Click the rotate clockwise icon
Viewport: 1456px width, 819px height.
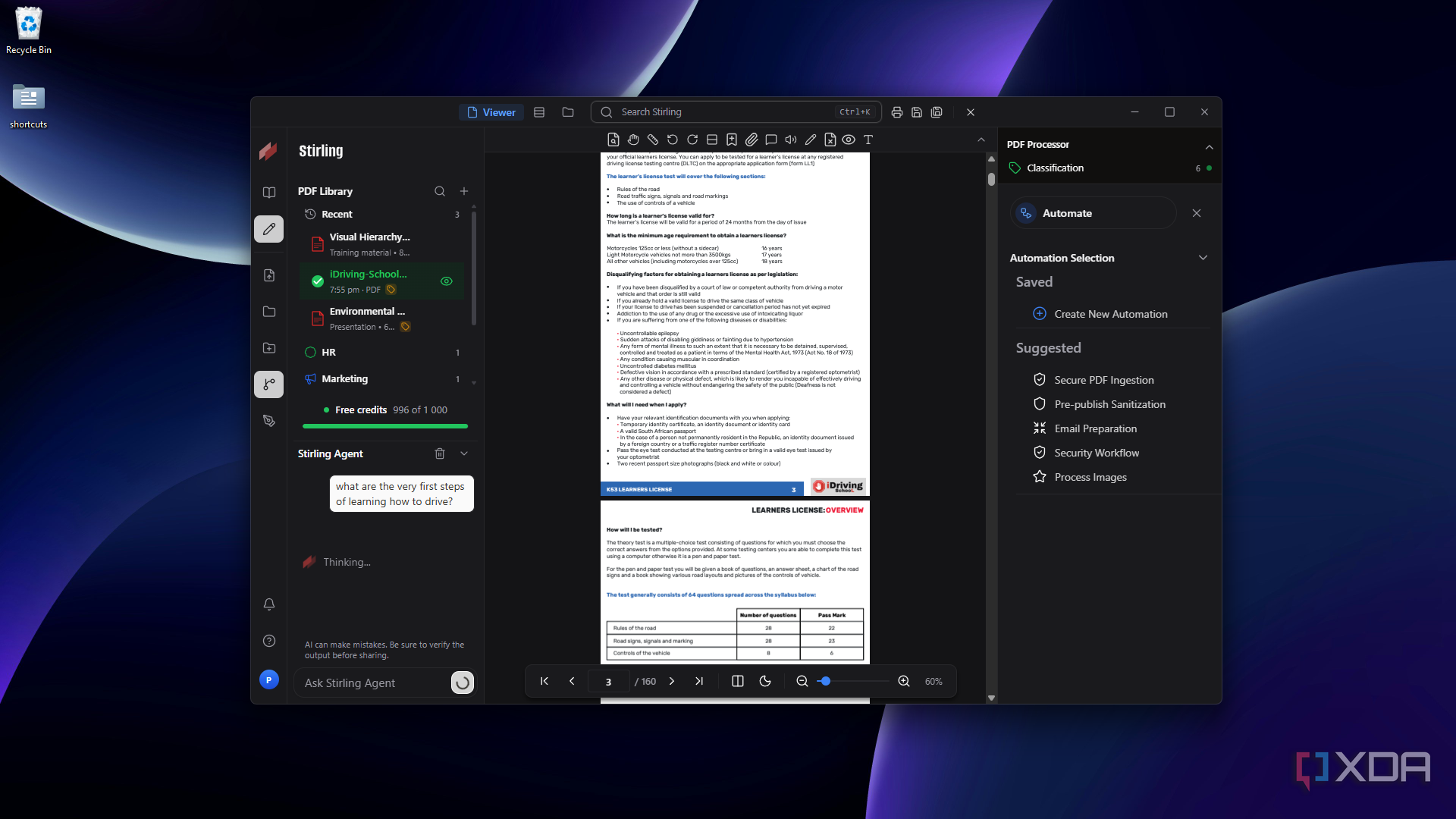tap(692, 140)
